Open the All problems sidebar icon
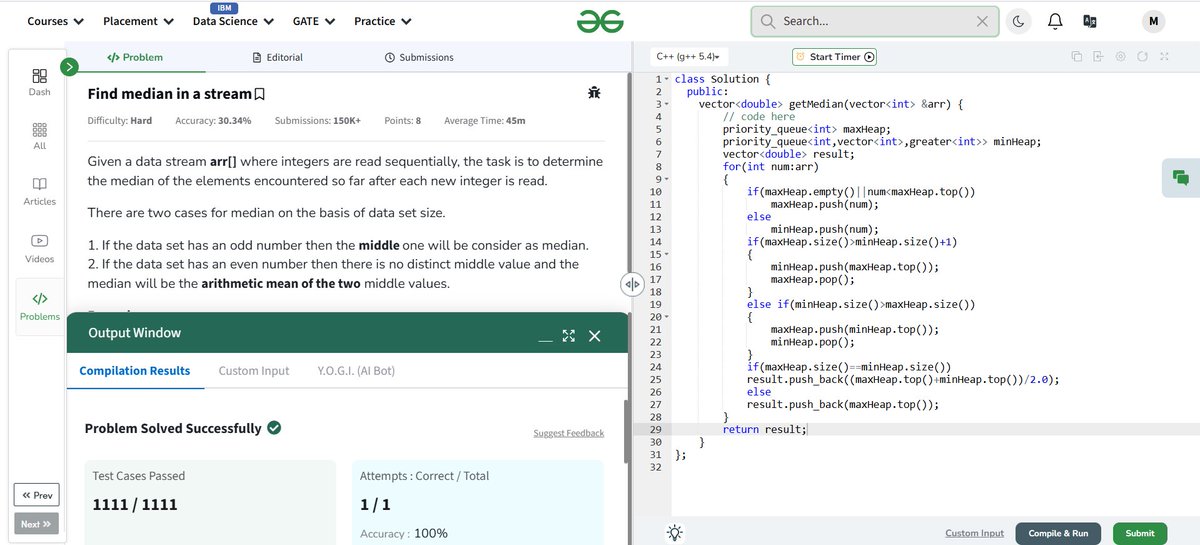 tap(39, 136)
